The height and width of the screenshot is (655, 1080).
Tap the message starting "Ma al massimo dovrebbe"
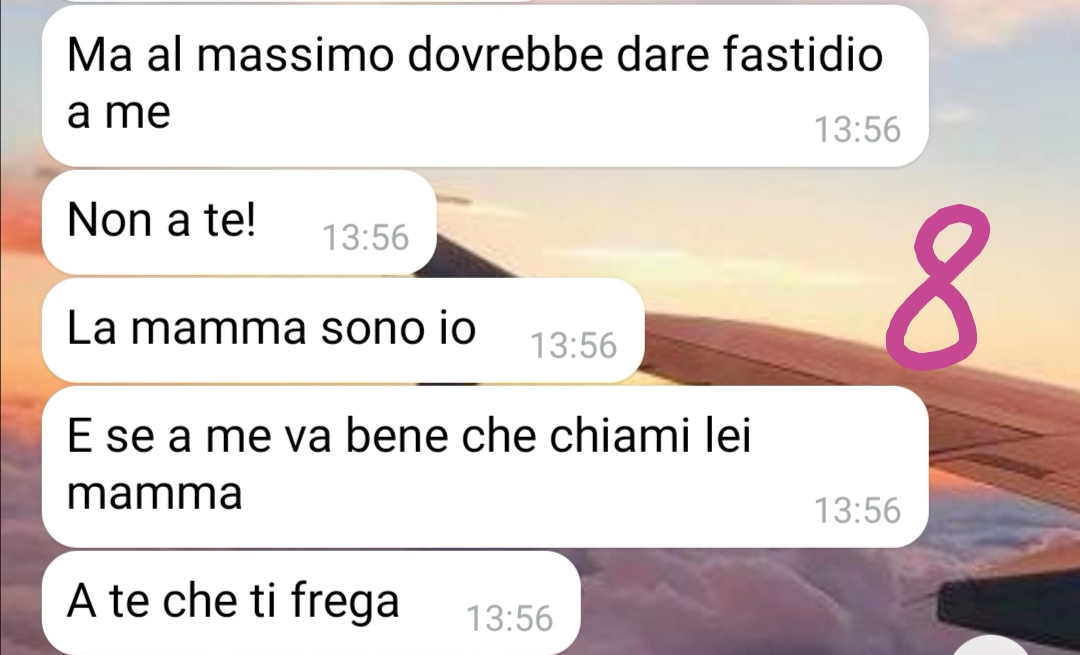coord(485,86)
